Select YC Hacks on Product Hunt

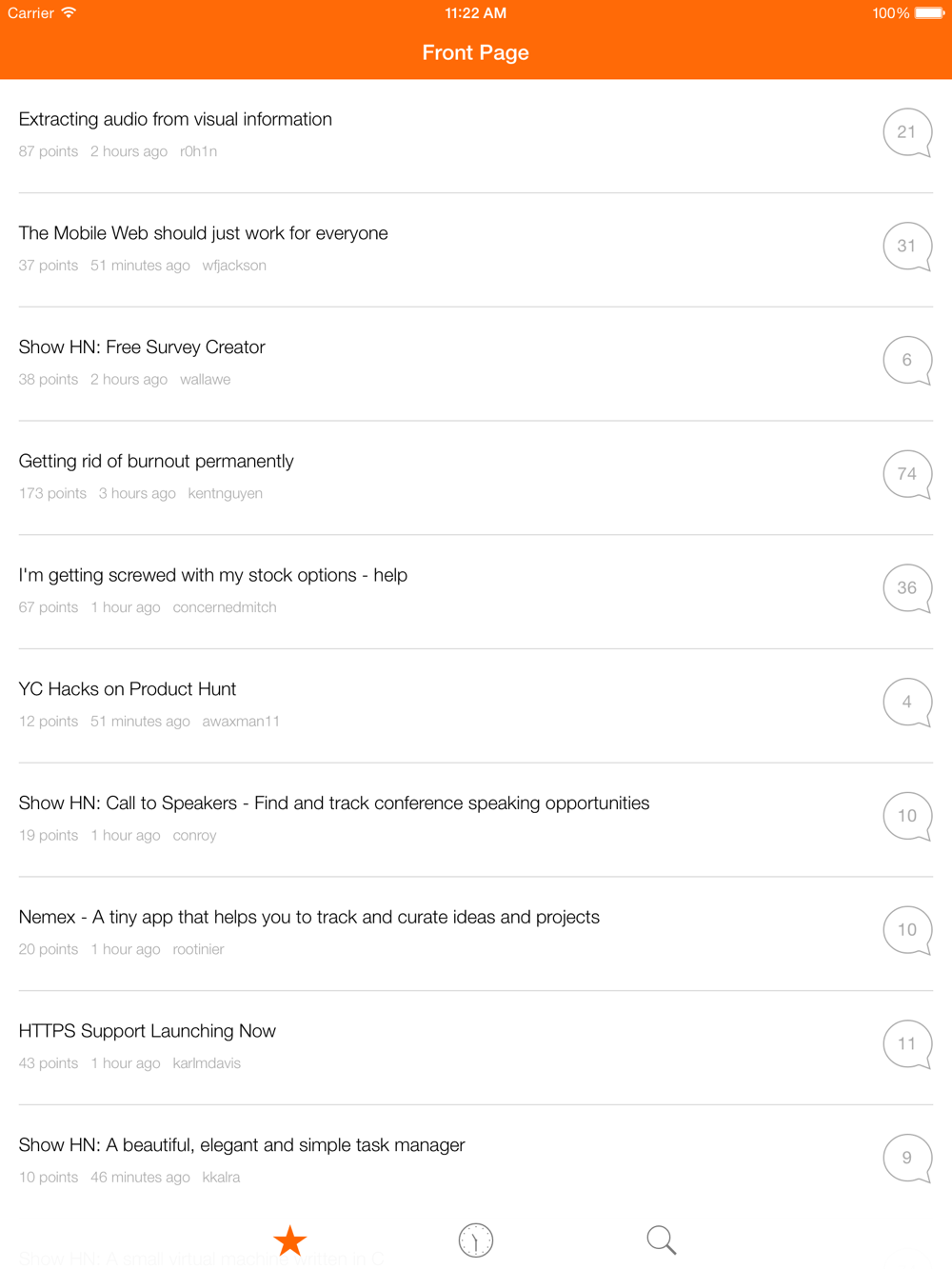coord(128,689)
